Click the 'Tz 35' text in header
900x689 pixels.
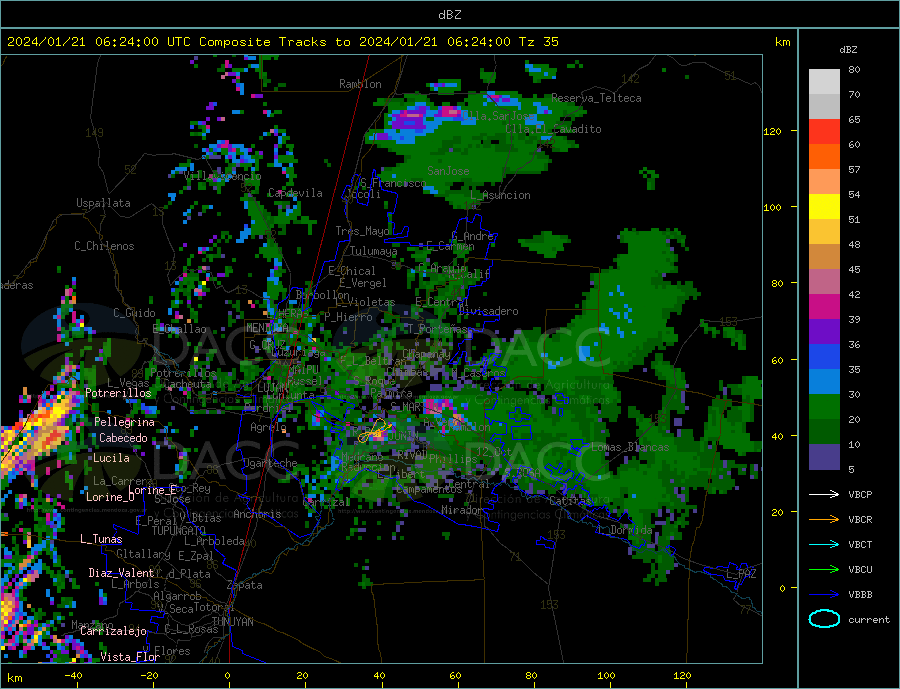(x=538, y=42)
